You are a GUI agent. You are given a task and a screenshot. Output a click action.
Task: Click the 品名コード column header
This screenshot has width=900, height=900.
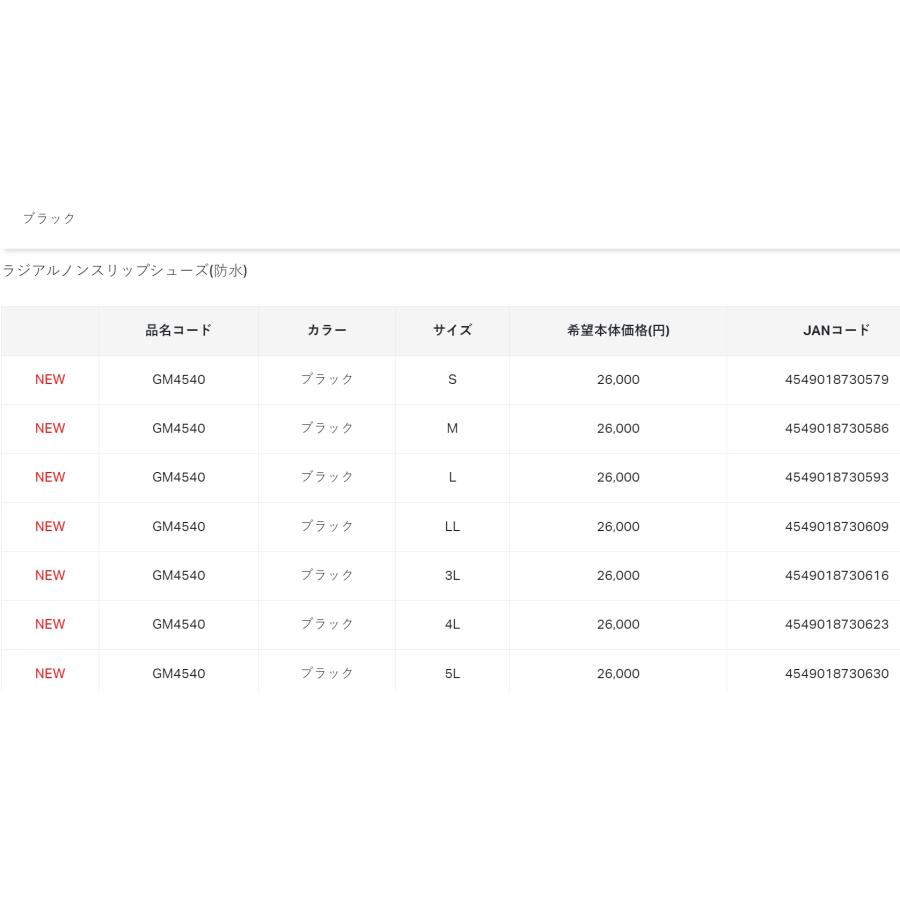(x=179, y=330)
